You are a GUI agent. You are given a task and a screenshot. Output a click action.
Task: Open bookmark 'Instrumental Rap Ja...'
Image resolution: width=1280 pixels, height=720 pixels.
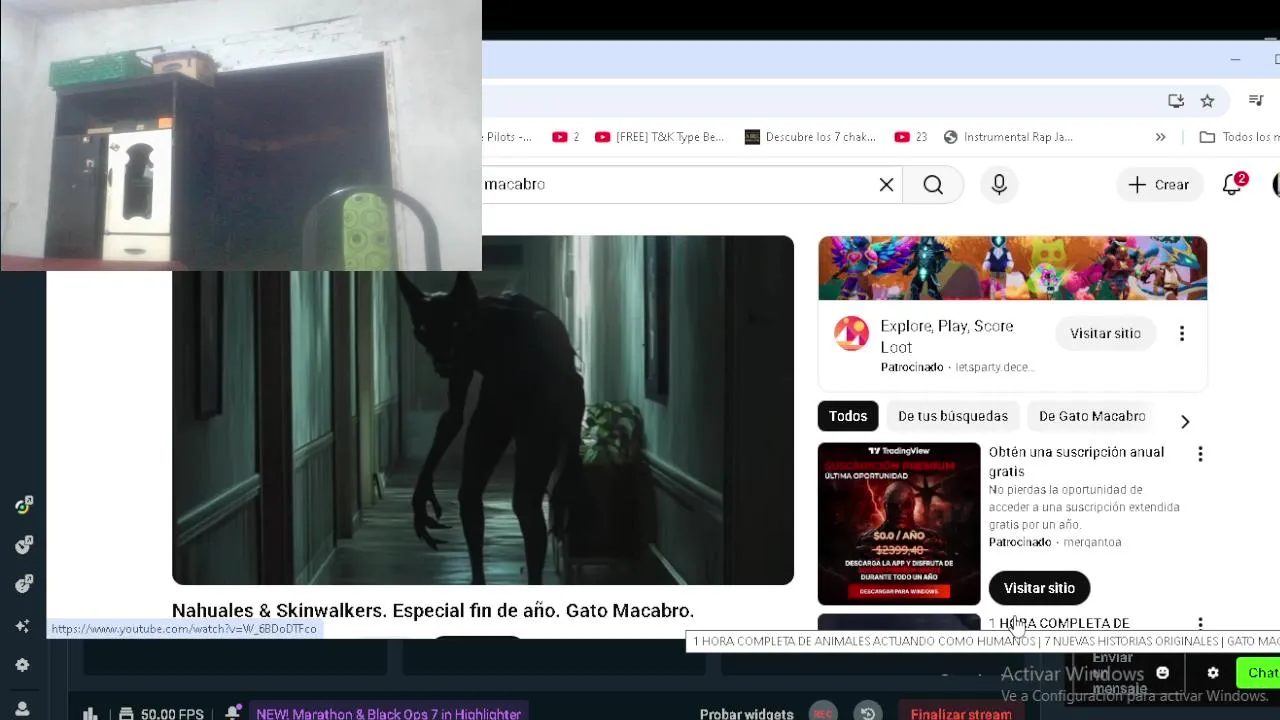[1008, 137]
